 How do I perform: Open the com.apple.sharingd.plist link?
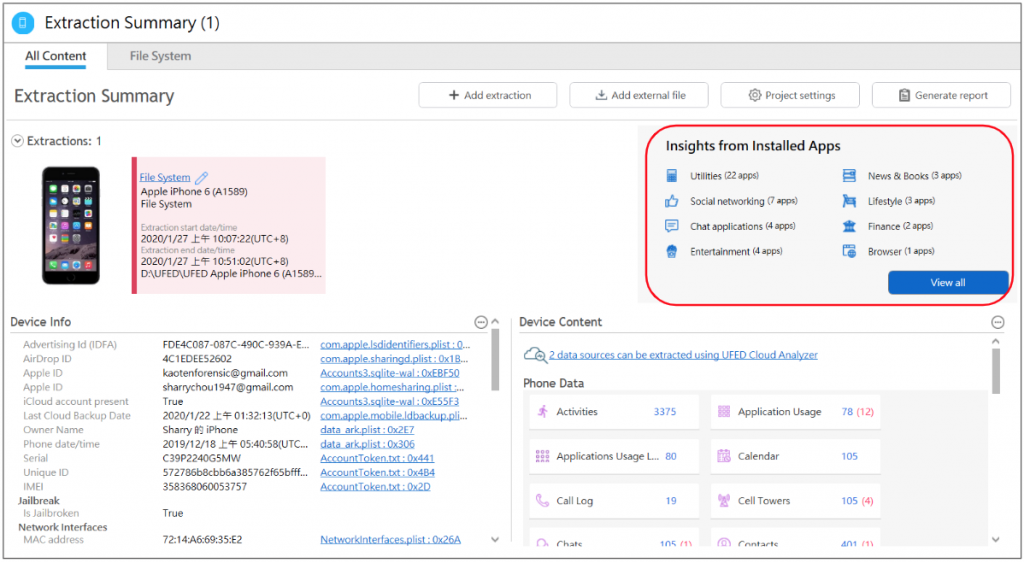click(x=394, y=359)
